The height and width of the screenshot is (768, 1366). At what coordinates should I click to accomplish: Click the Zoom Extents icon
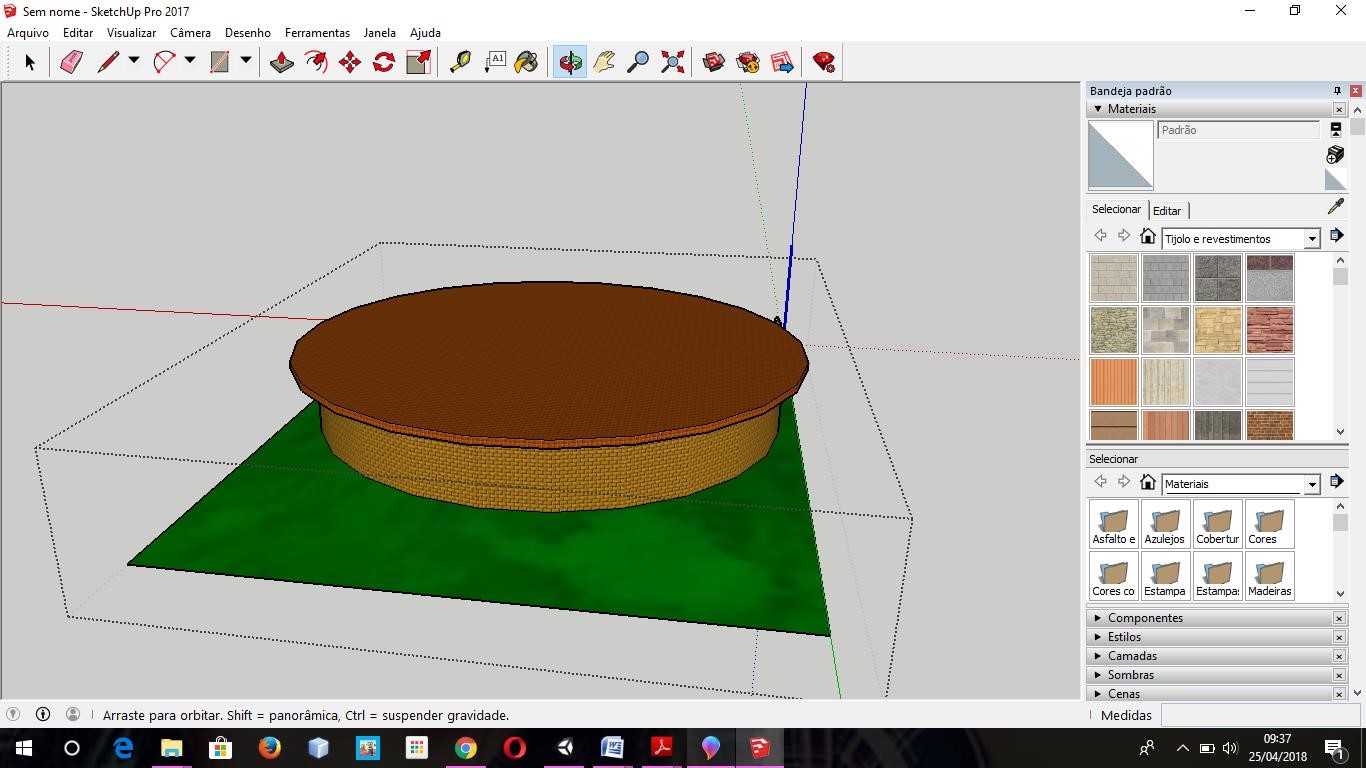tap(673, 62)
